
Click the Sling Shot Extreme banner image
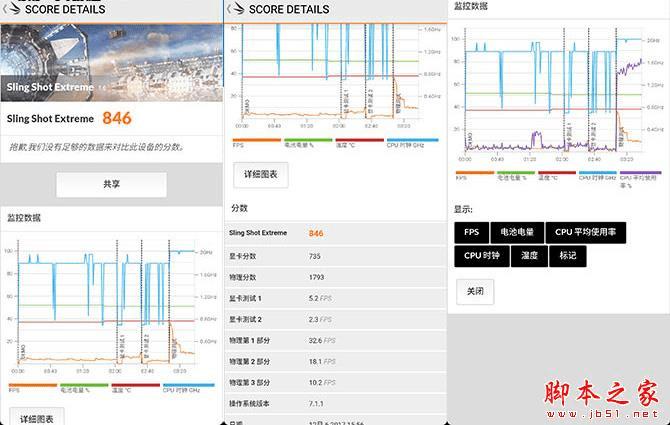click(112, 63)
